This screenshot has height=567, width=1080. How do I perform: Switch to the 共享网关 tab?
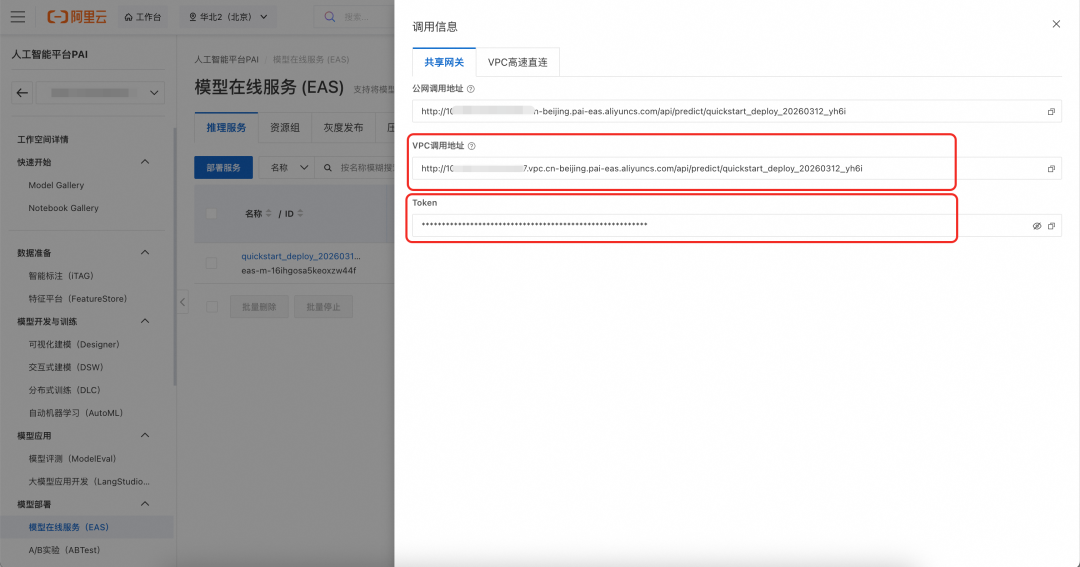444,62
